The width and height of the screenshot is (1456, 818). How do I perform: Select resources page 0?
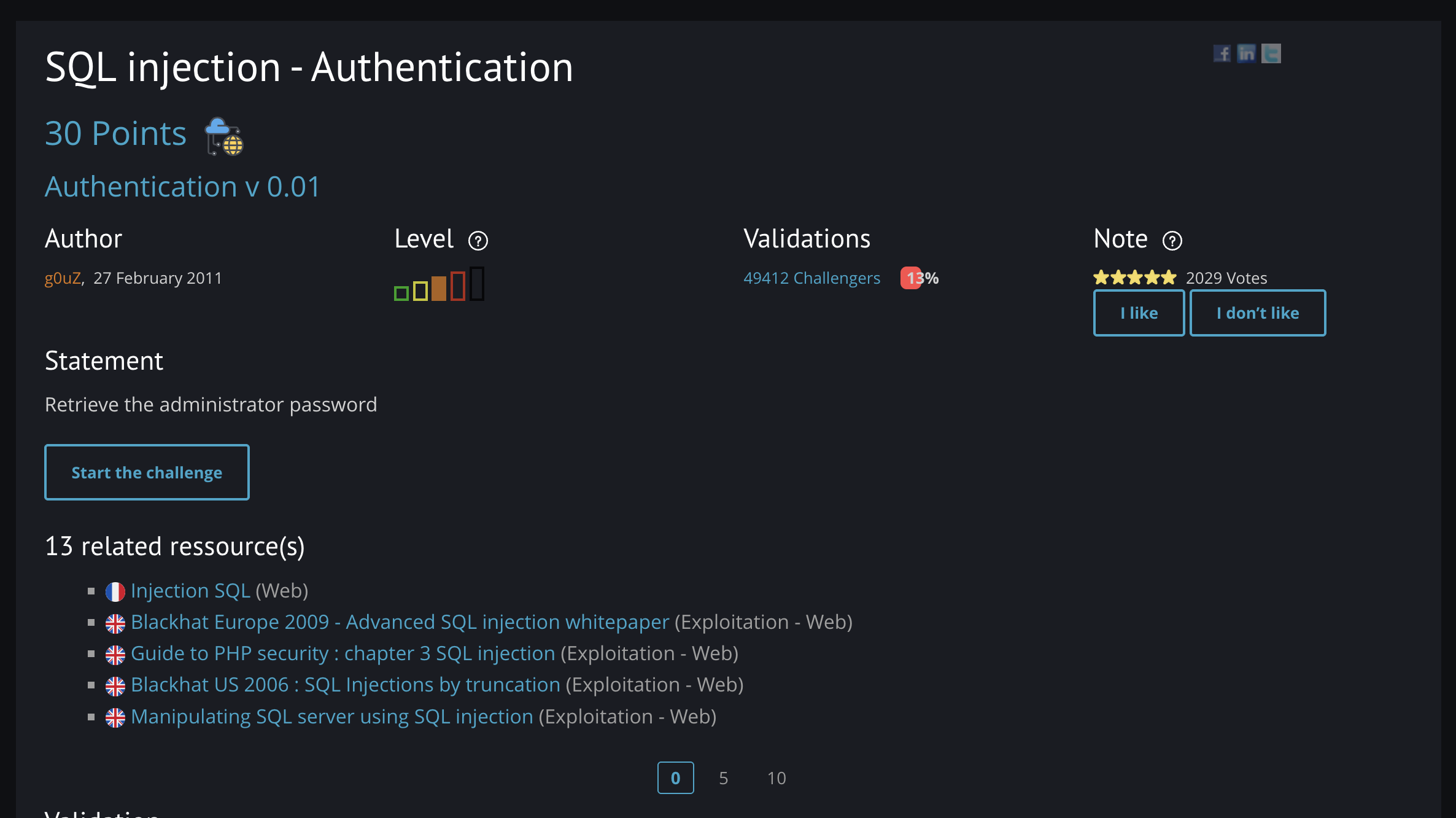tap(675, 778)
